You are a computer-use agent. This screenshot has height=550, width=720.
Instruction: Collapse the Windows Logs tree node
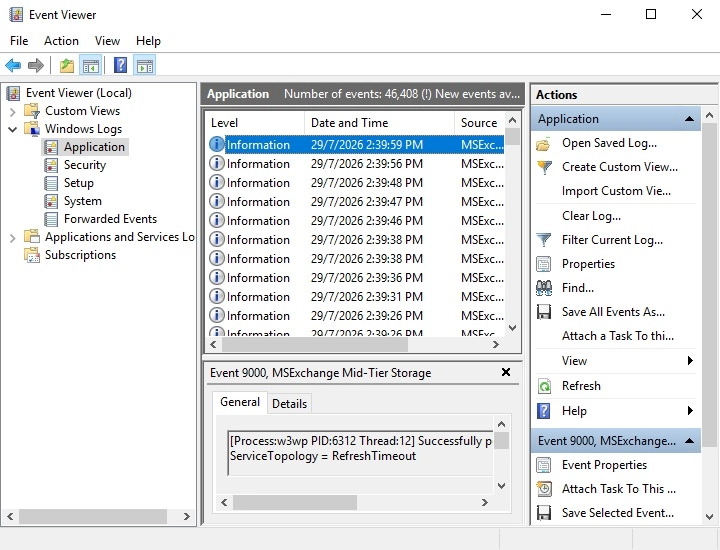coord(13,129)
